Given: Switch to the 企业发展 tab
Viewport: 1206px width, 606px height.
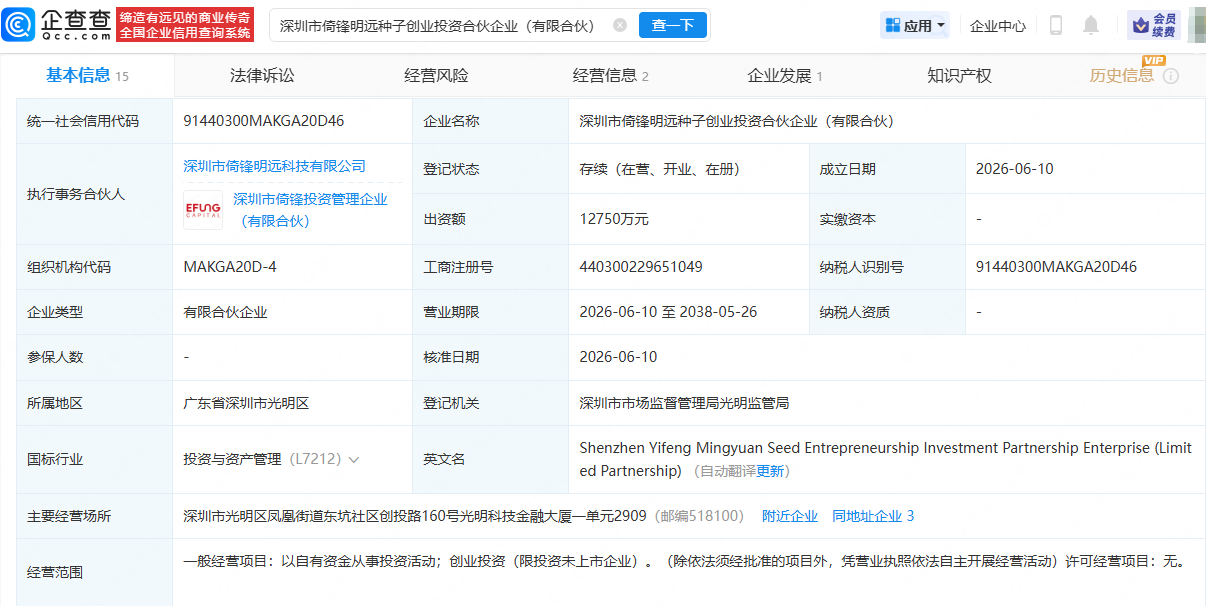Looking at the screenshot, I should [785, 75].
